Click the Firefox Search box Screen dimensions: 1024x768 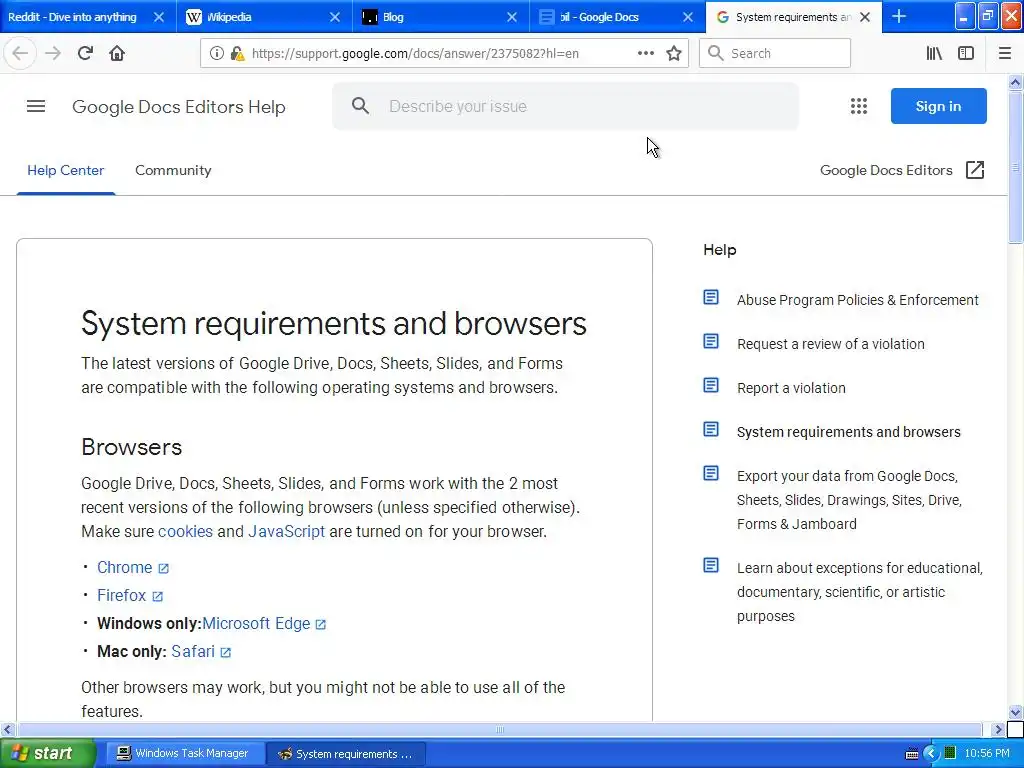click(x=775, y=53)
